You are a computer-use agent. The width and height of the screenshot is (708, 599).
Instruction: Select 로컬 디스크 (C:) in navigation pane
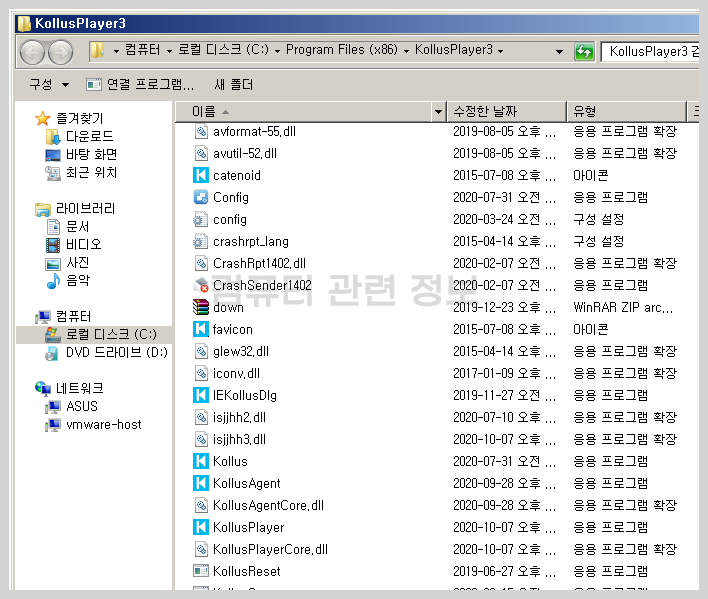coord(111,334)
